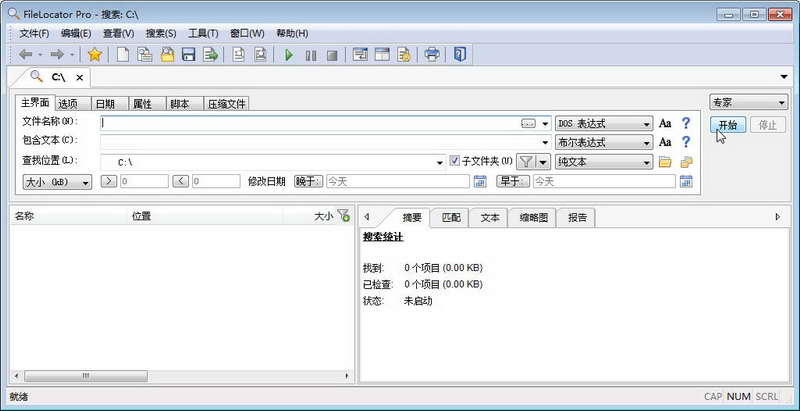Viewport: 800px width, 411px height.
Task: Click the open folder icon left of save
Action: [x=167, y=55]
